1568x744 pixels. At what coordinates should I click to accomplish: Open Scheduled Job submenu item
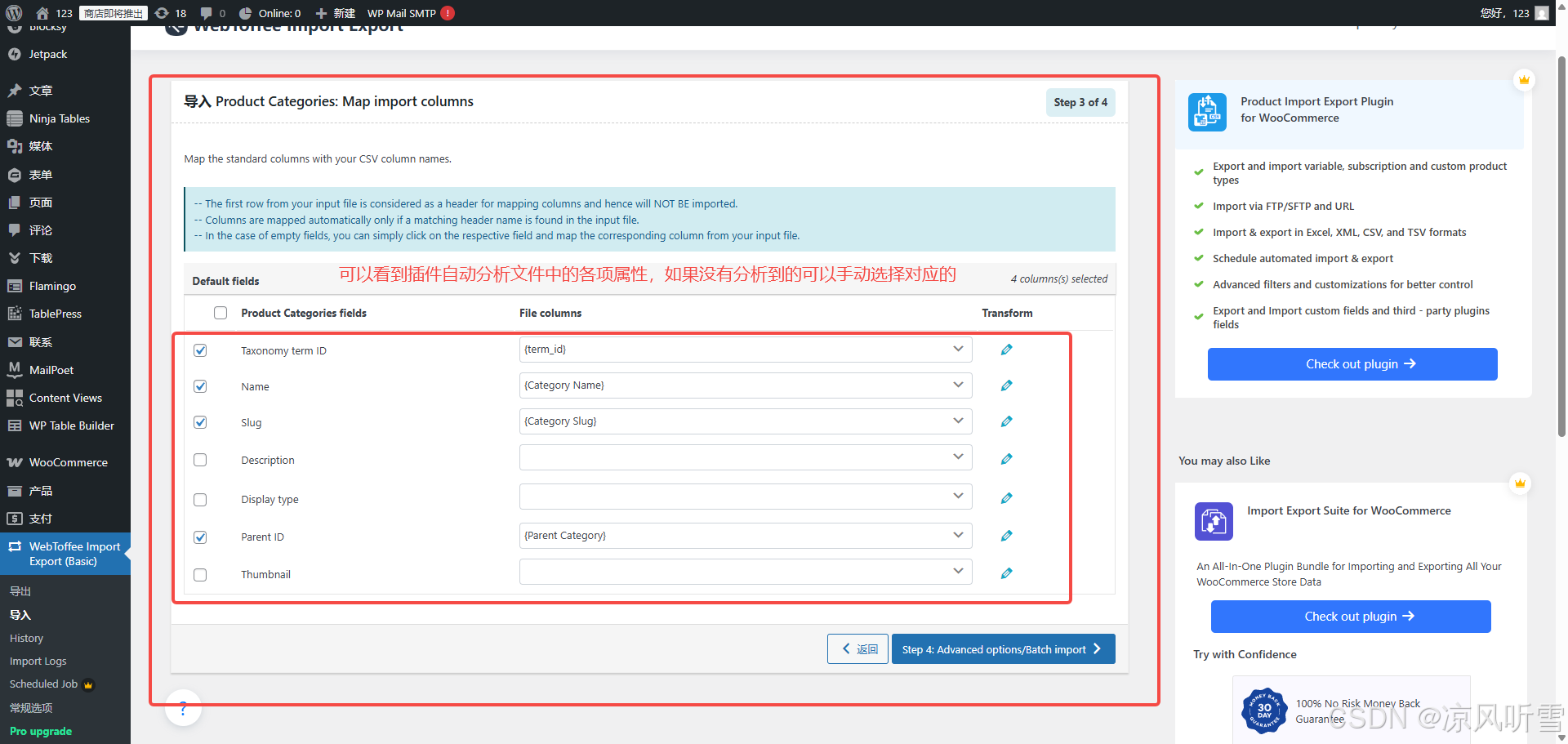click(43, 684)
